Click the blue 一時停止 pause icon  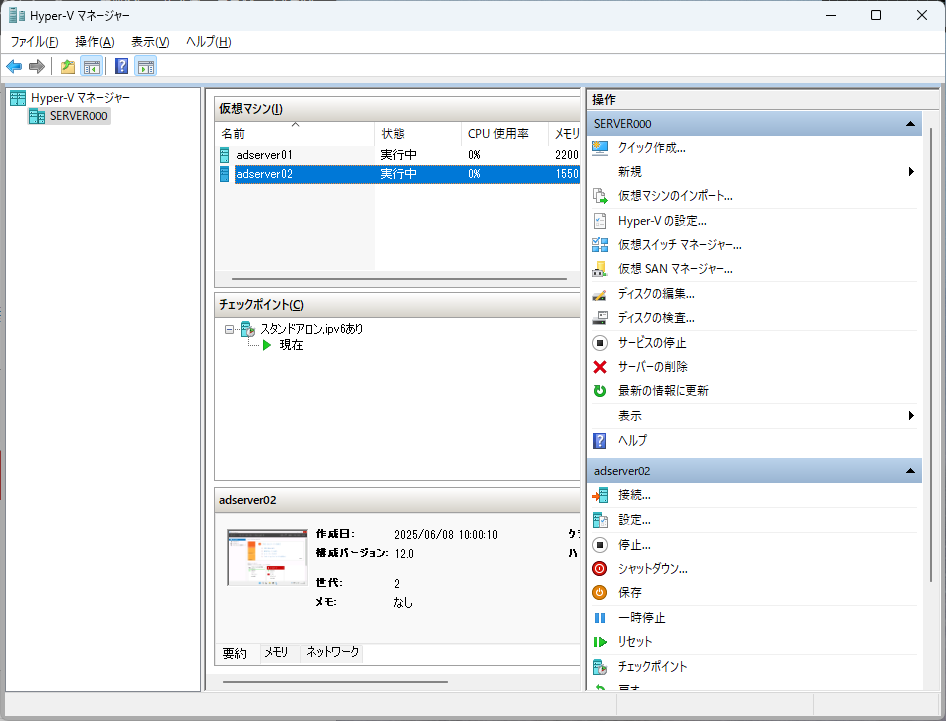[600, 618]
